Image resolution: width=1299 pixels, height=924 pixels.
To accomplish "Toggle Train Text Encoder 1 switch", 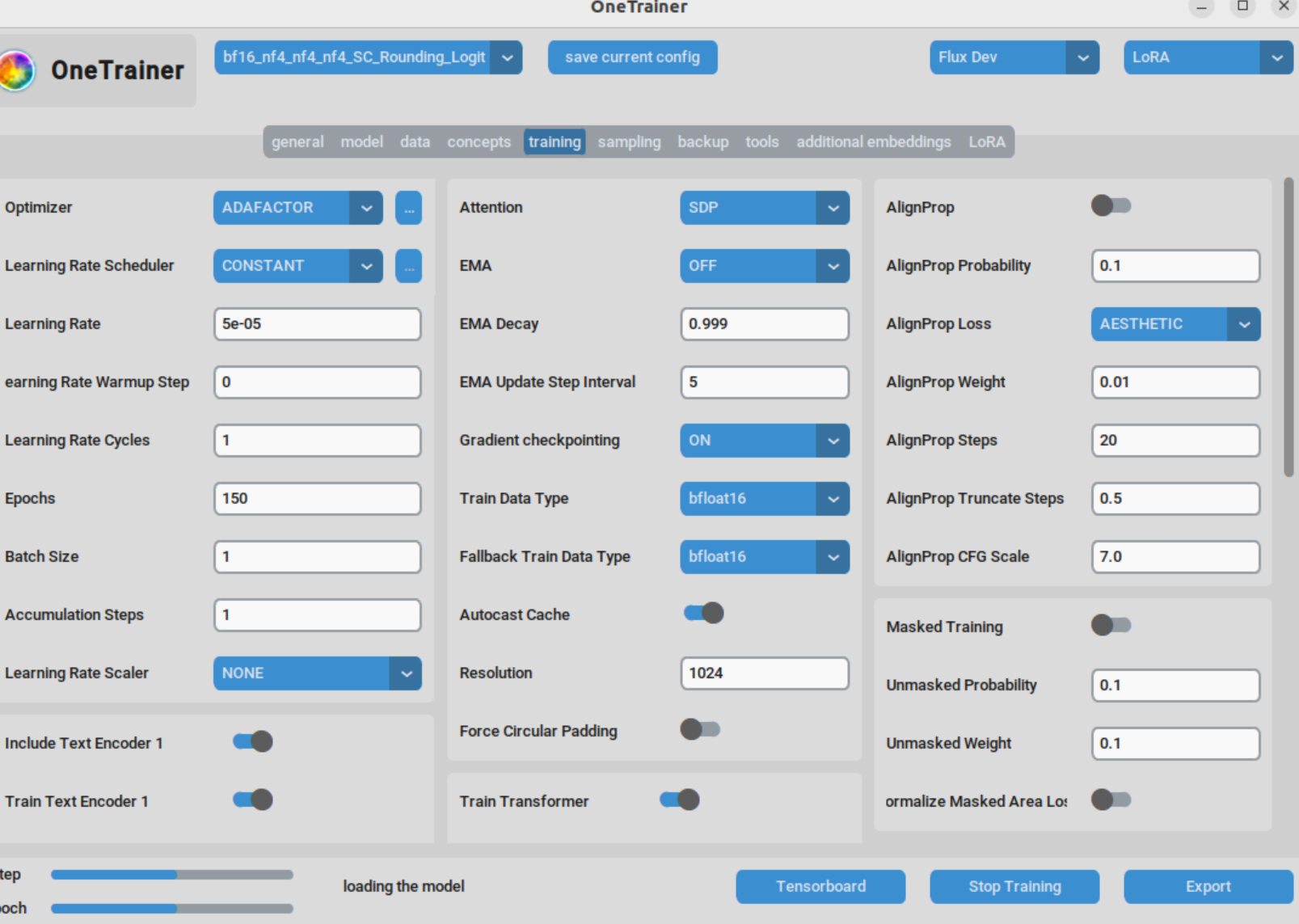I will 253,800.
